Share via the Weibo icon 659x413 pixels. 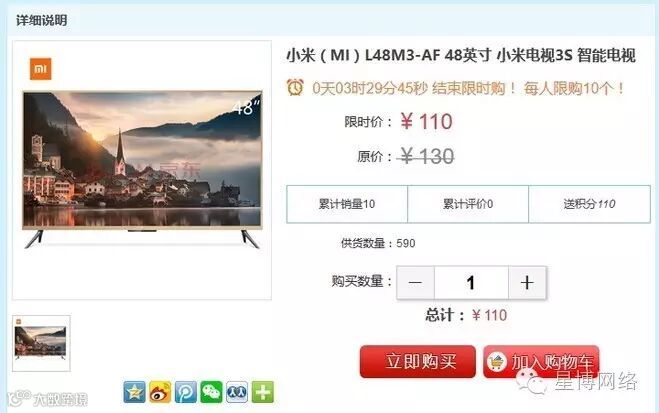(x=160, y=392)
